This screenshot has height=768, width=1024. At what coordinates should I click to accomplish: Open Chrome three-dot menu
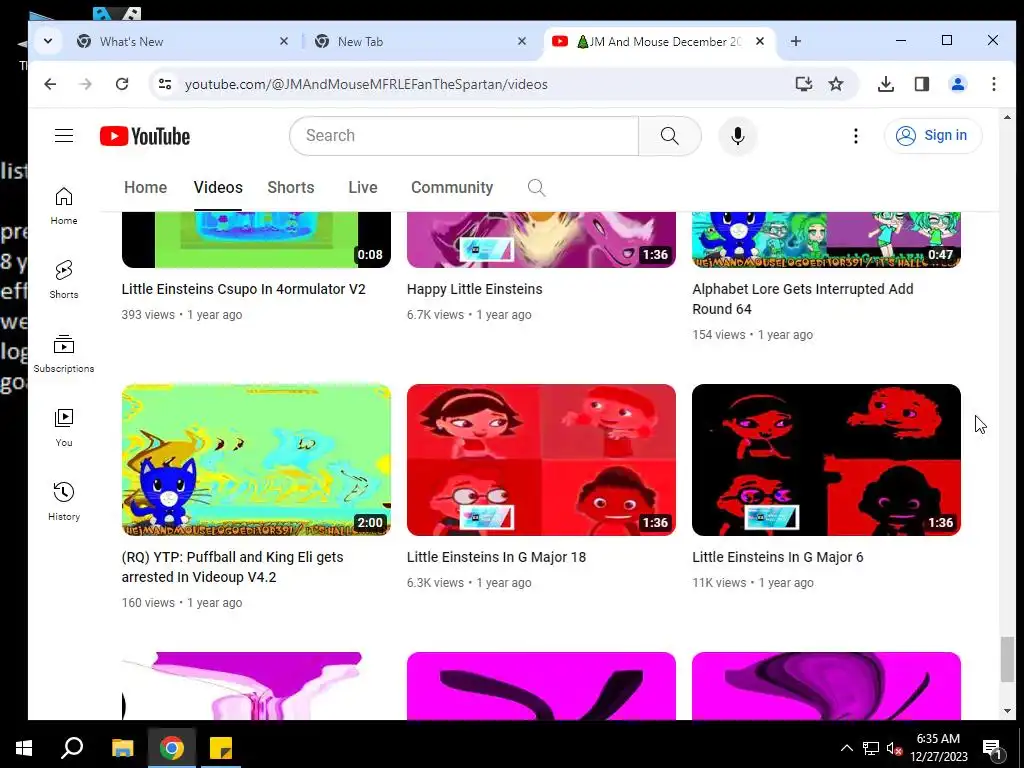click(x=993, y=84)
